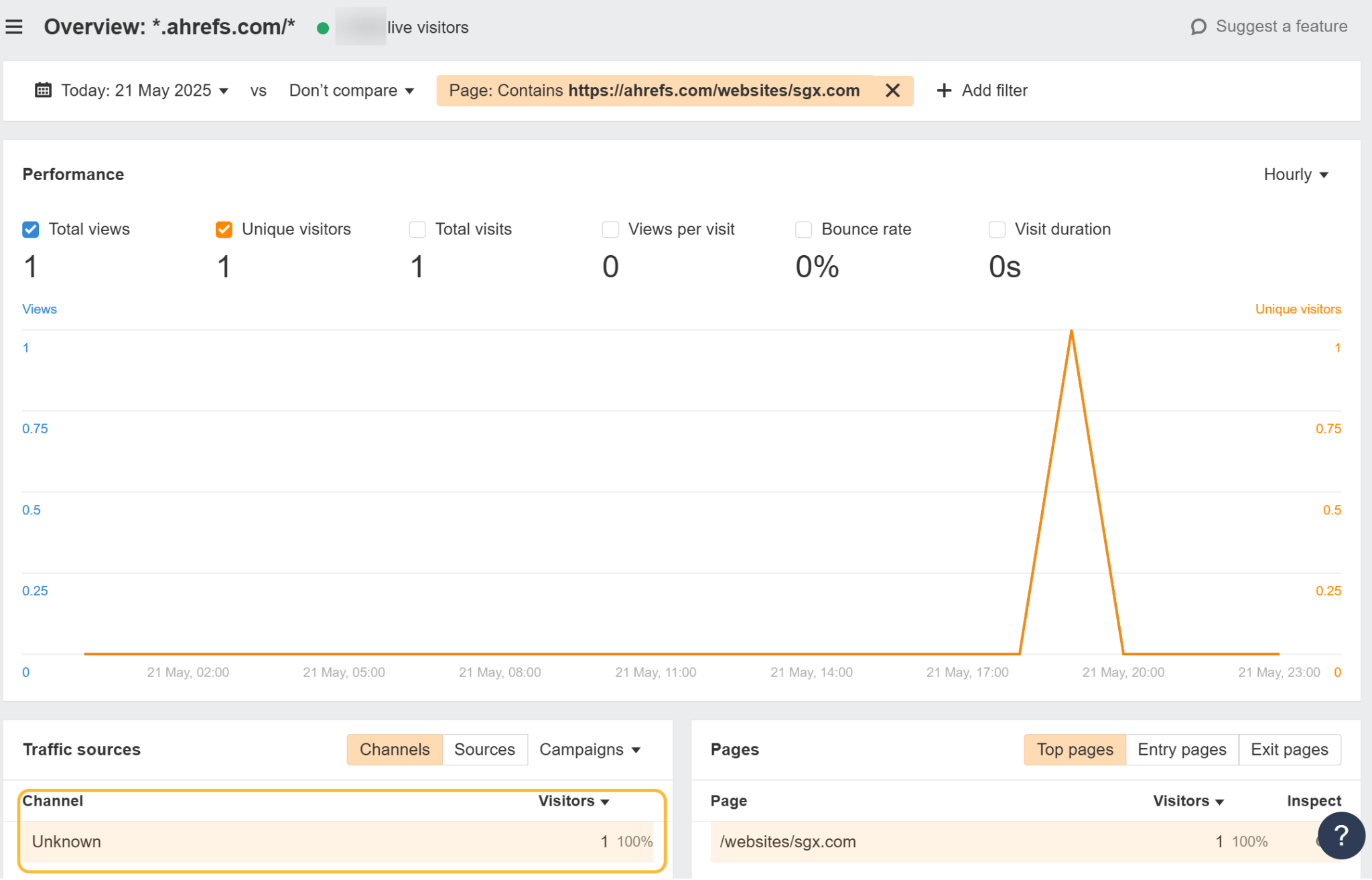1372x880 pixels.
Task: Click the plus icon next to Add filter
Action: point(944,90)
